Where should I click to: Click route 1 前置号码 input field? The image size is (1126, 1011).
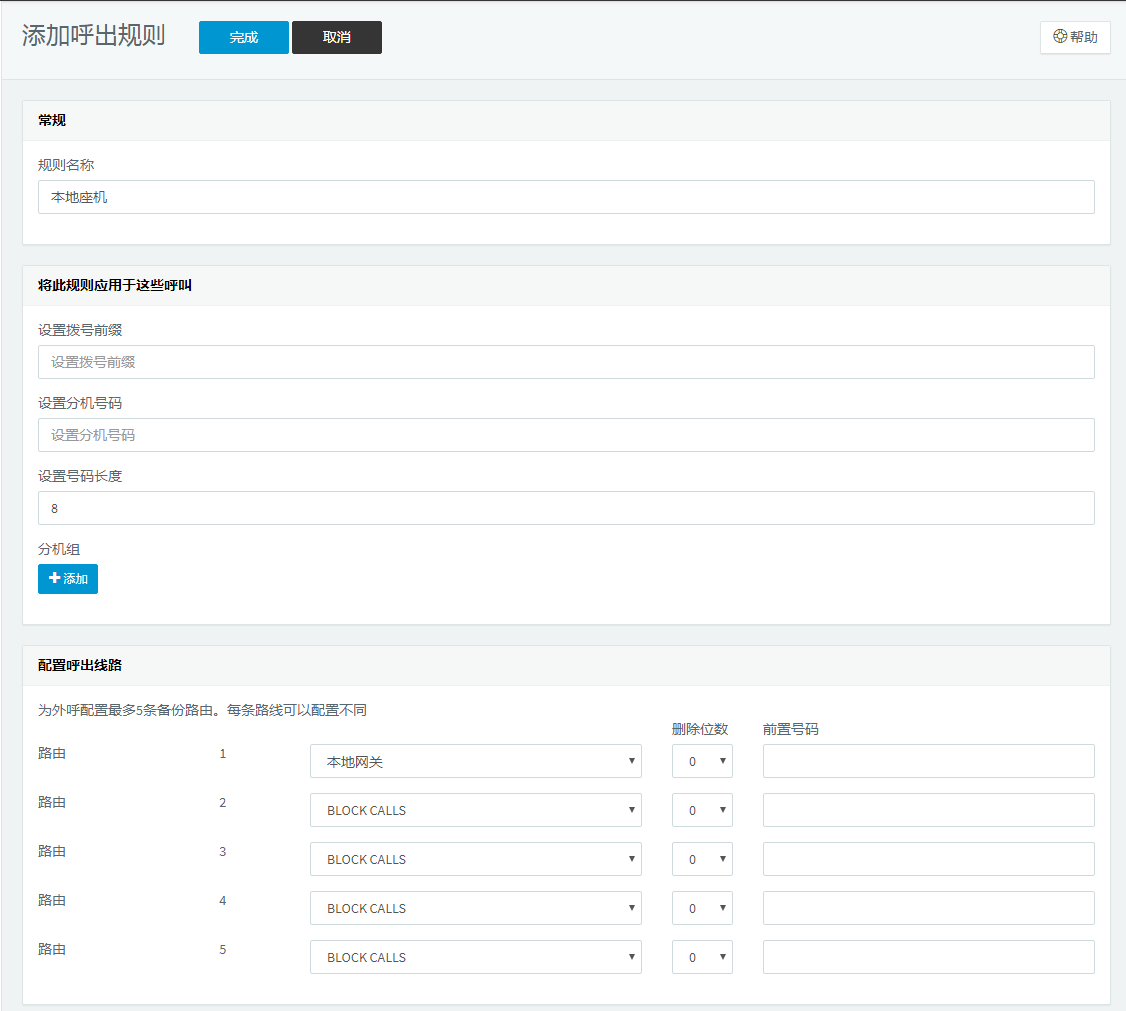929,761
